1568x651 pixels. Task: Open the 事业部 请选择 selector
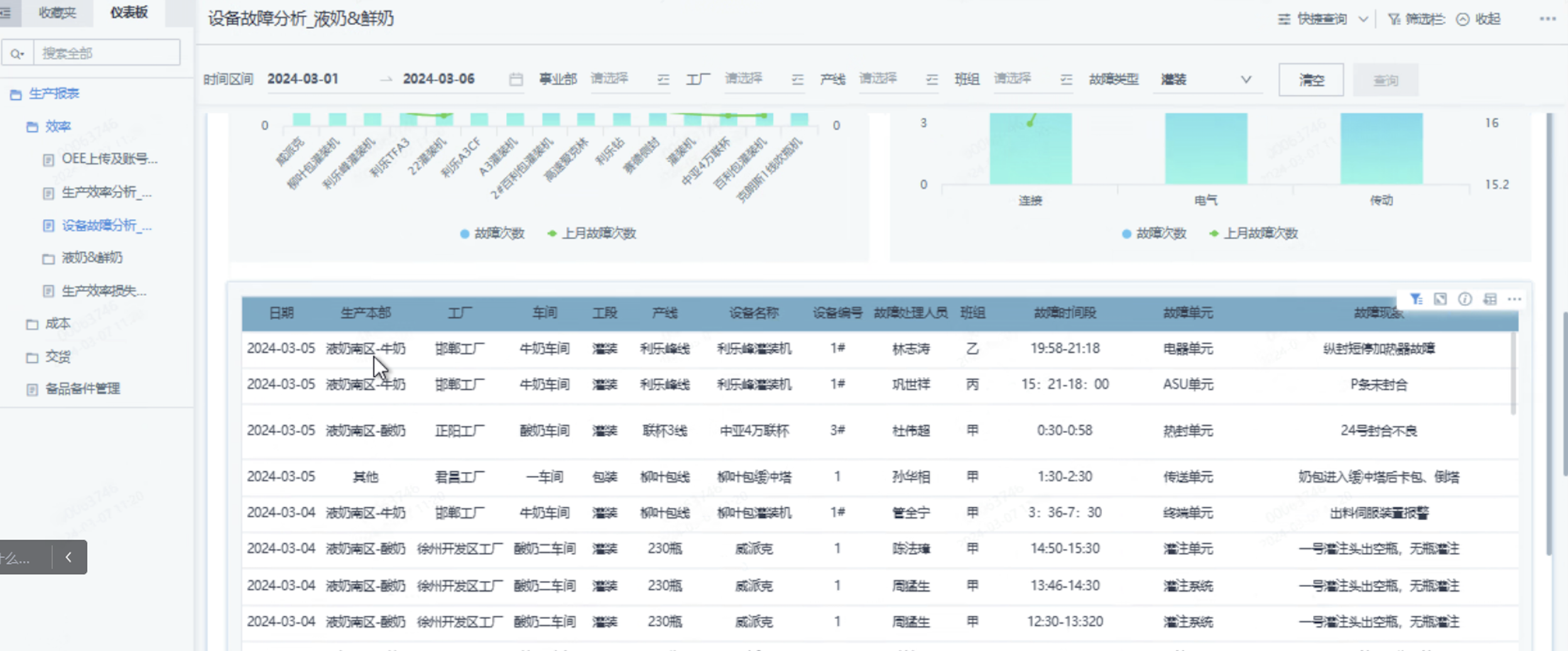pyautogui.click(x=630, y=79)
